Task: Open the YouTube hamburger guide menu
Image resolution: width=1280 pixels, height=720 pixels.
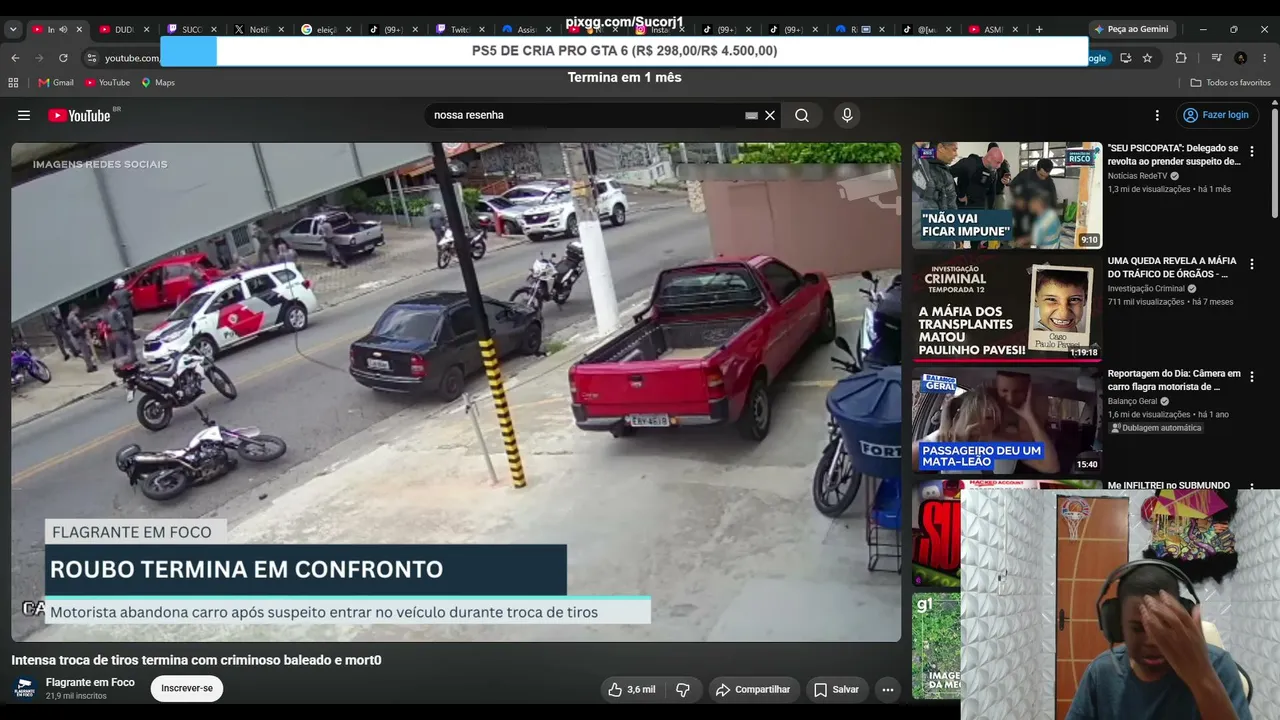Action: (x=24, y=115)
